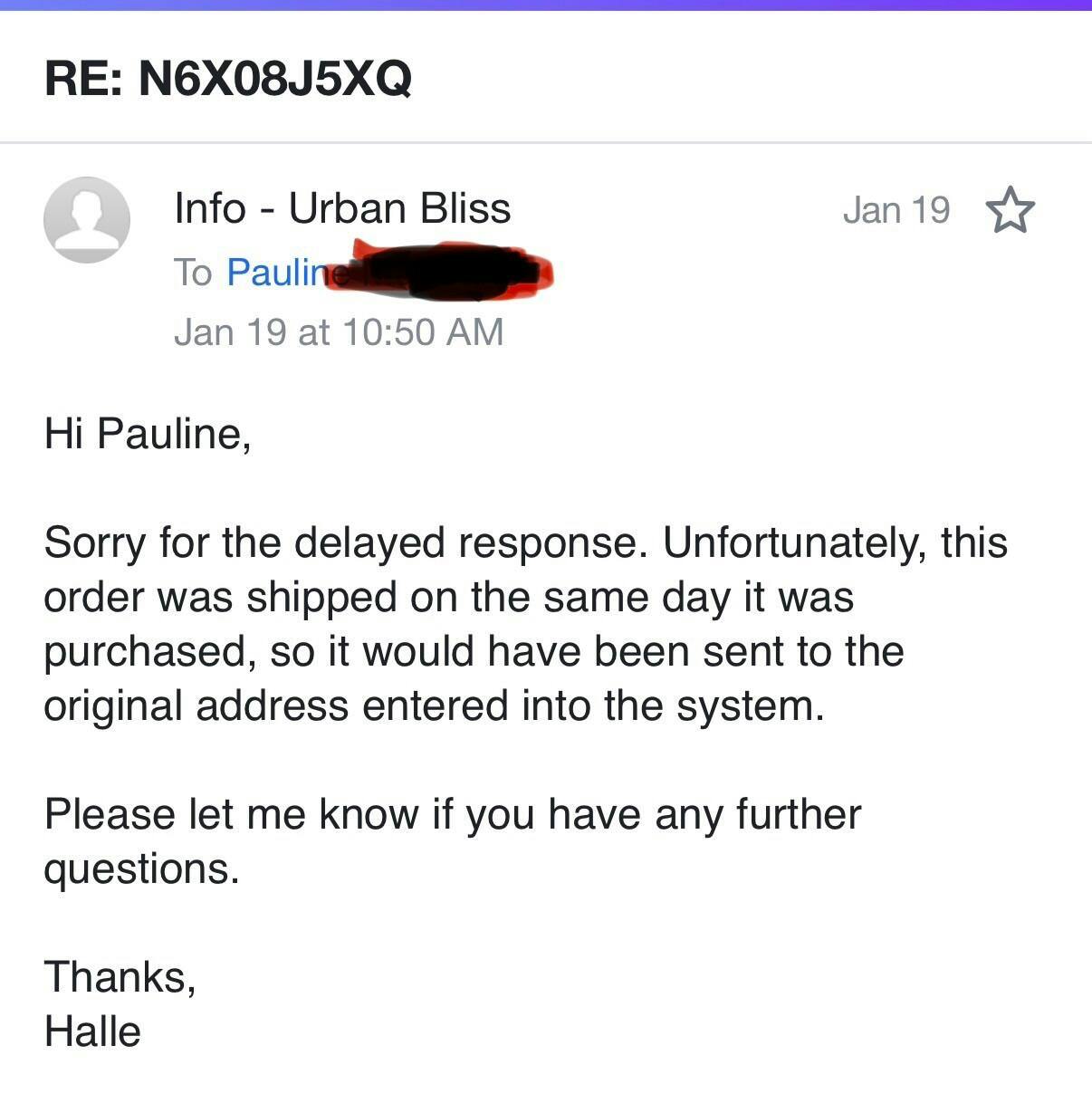Click the Jan 19 date beside star

click(896, 210)
